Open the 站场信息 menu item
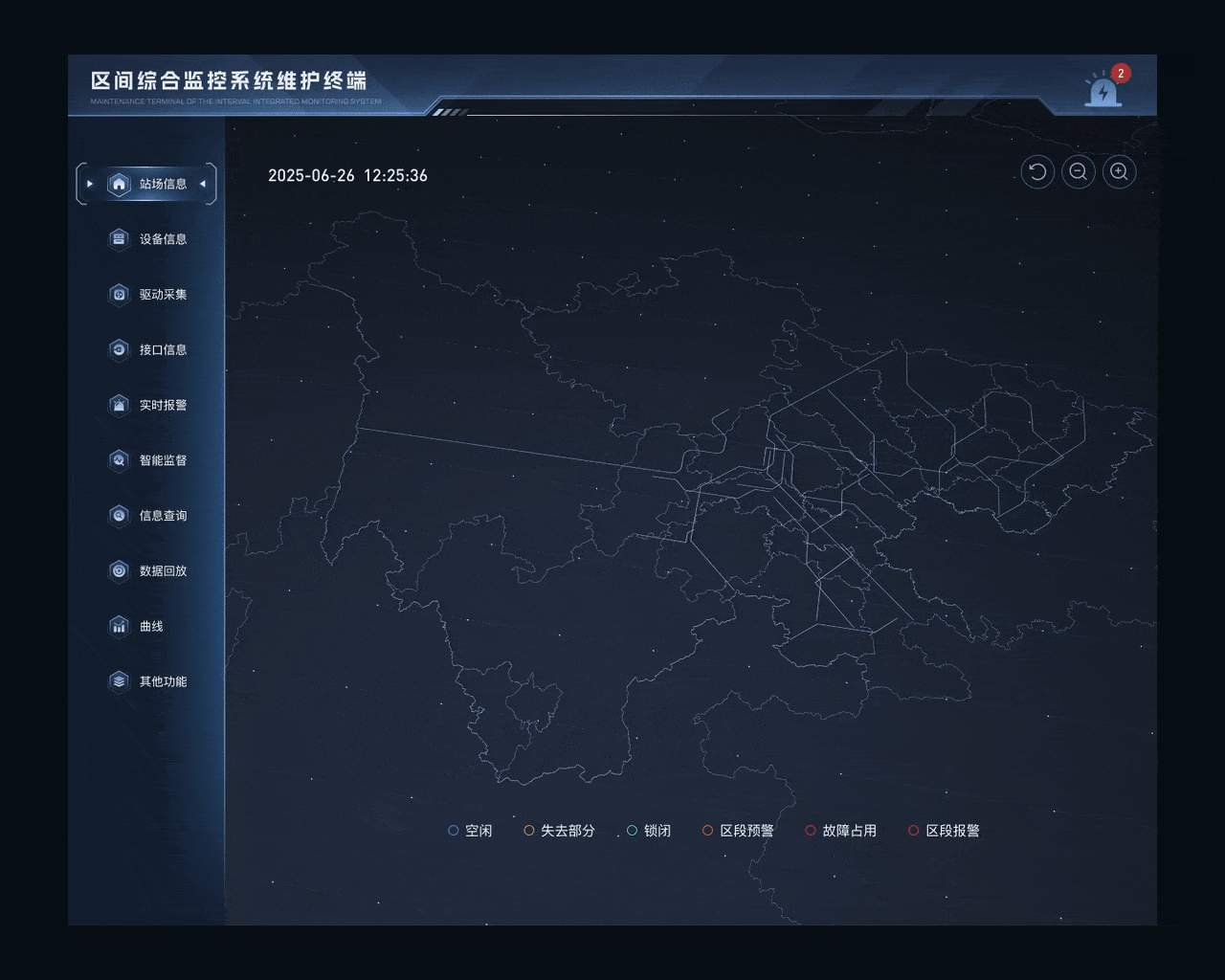Screen dimensions: 1225x980 point(146,184)
